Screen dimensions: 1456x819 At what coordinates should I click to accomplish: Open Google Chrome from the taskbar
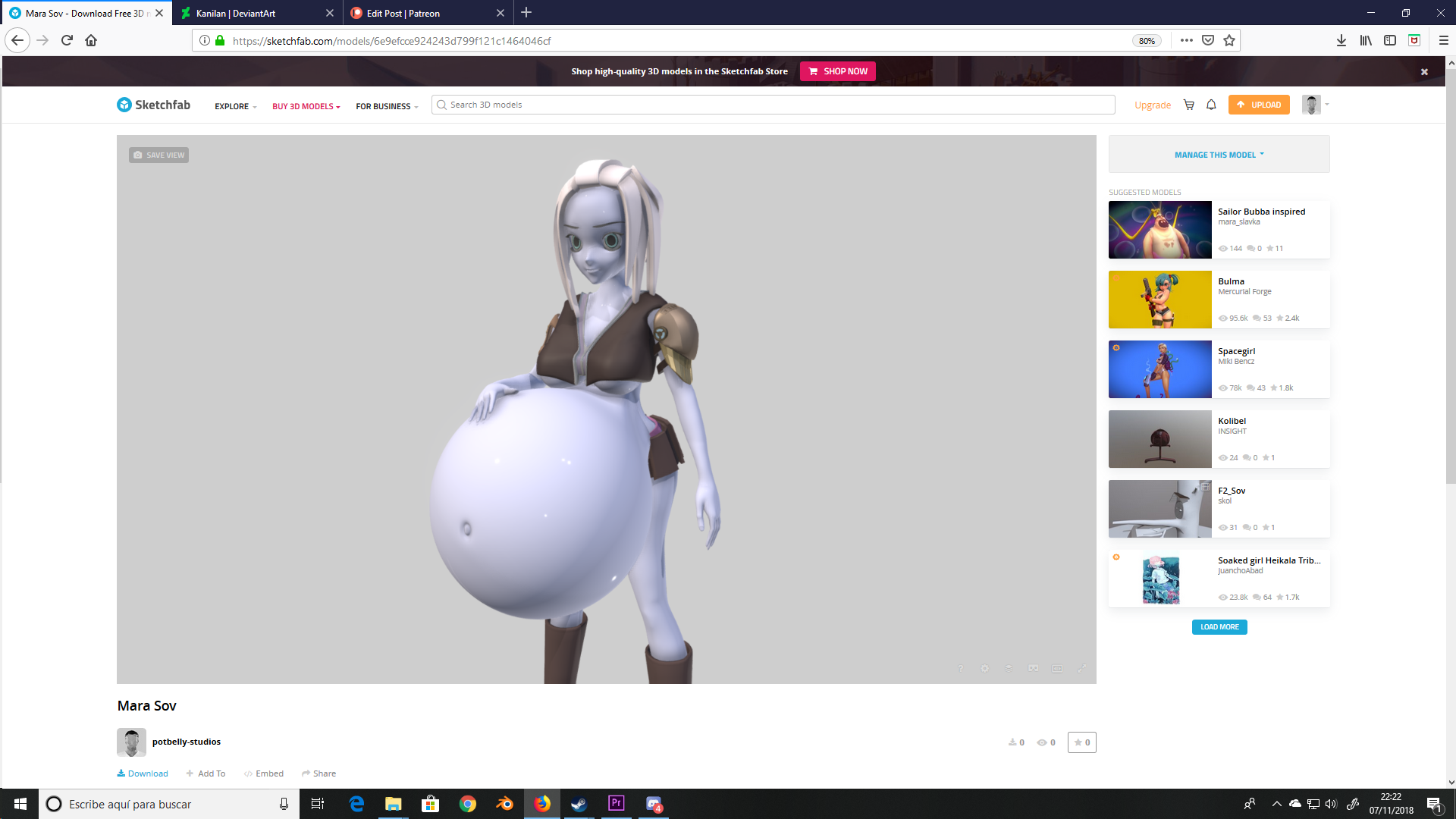468,804
